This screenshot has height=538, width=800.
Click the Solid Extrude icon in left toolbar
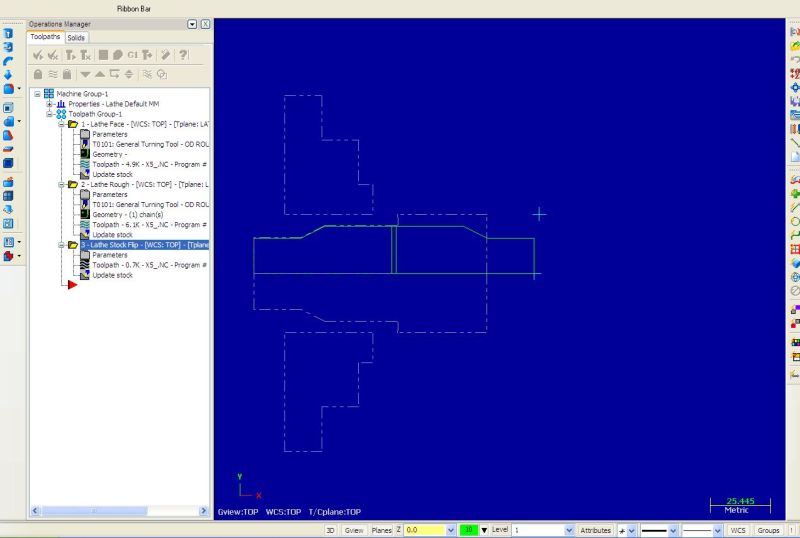click(x=8, y=34)
